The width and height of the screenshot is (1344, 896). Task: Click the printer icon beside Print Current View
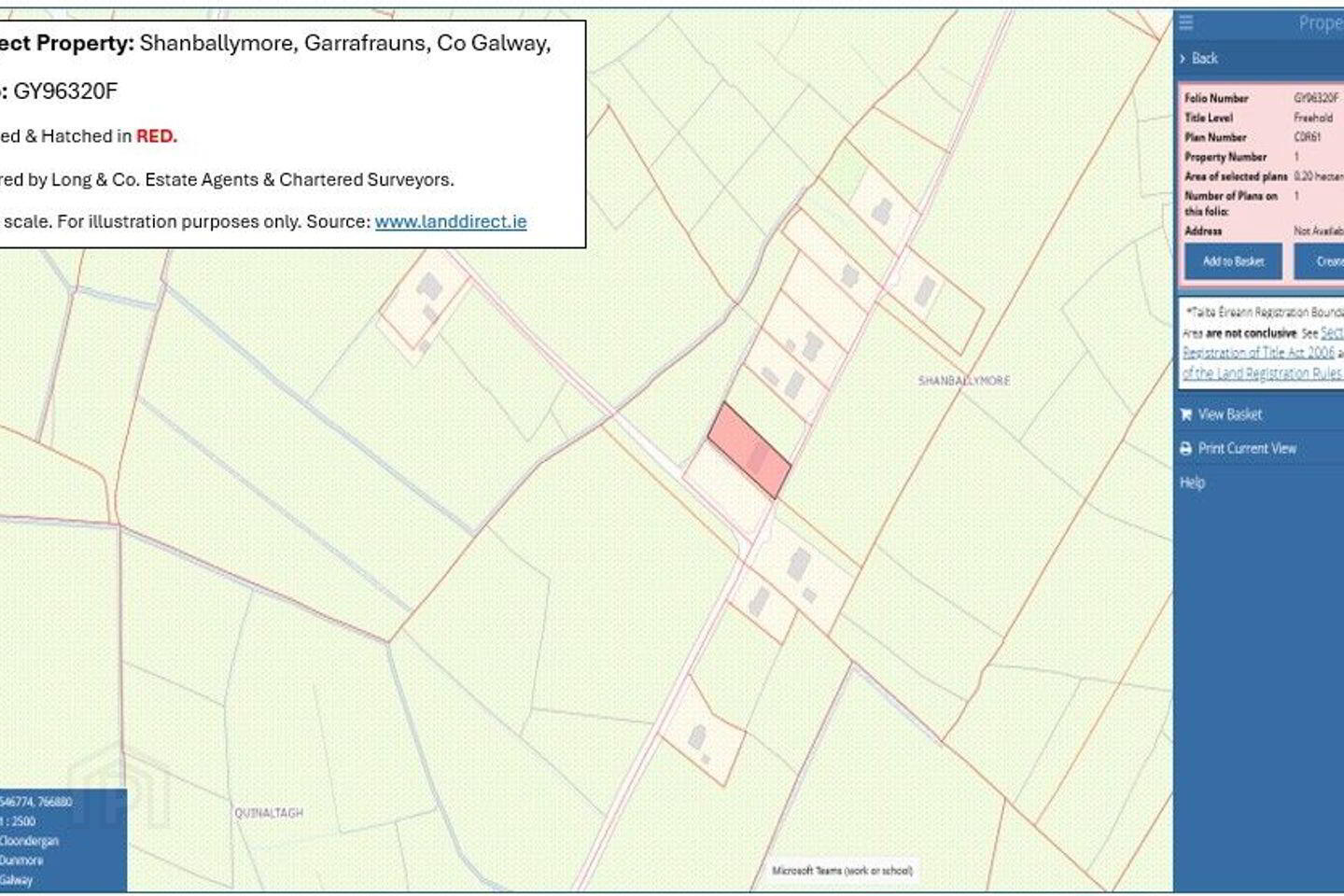click(1186, 449)
